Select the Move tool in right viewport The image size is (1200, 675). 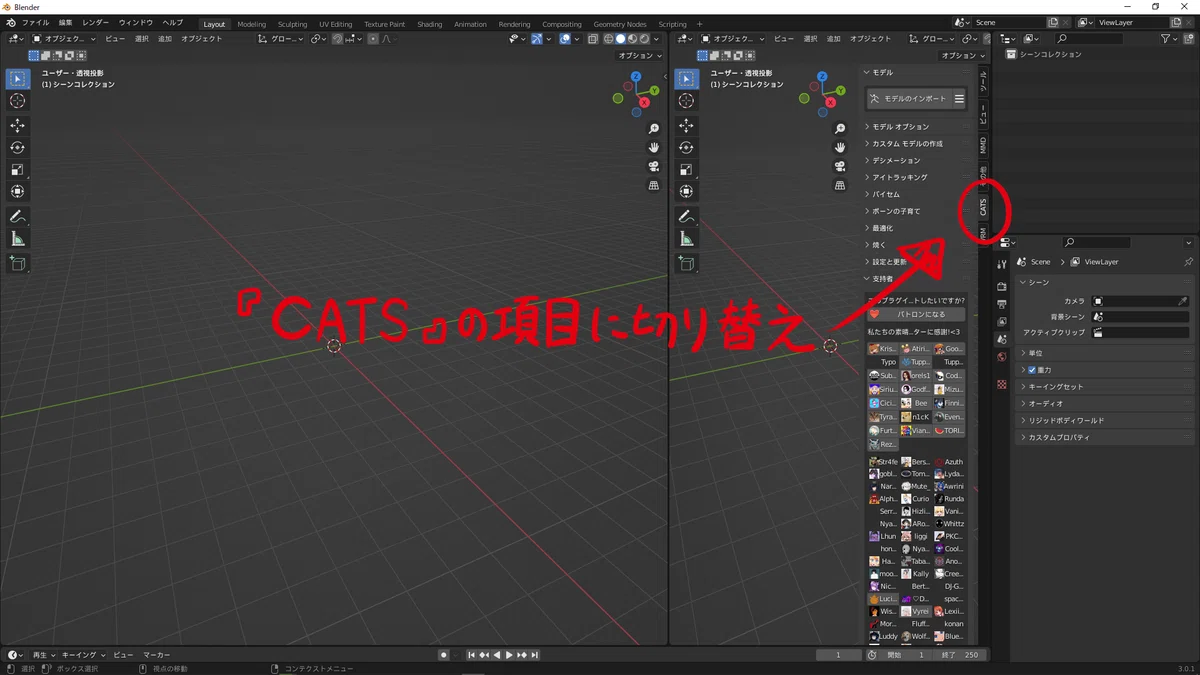click(x=686, y=126)
